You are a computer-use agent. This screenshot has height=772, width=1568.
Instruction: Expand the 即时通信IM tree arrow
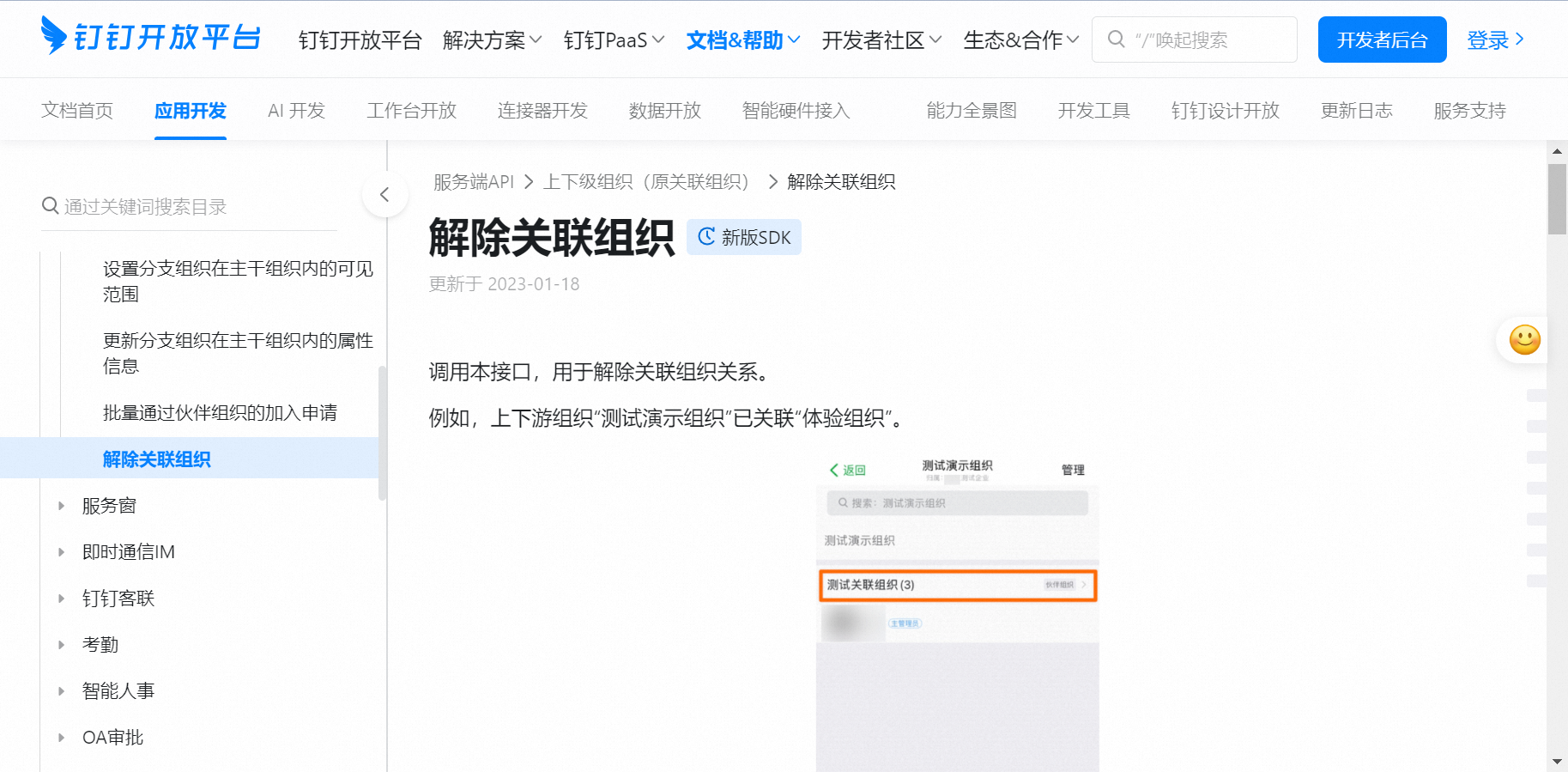pyautogui.click(x=61, y=552)
